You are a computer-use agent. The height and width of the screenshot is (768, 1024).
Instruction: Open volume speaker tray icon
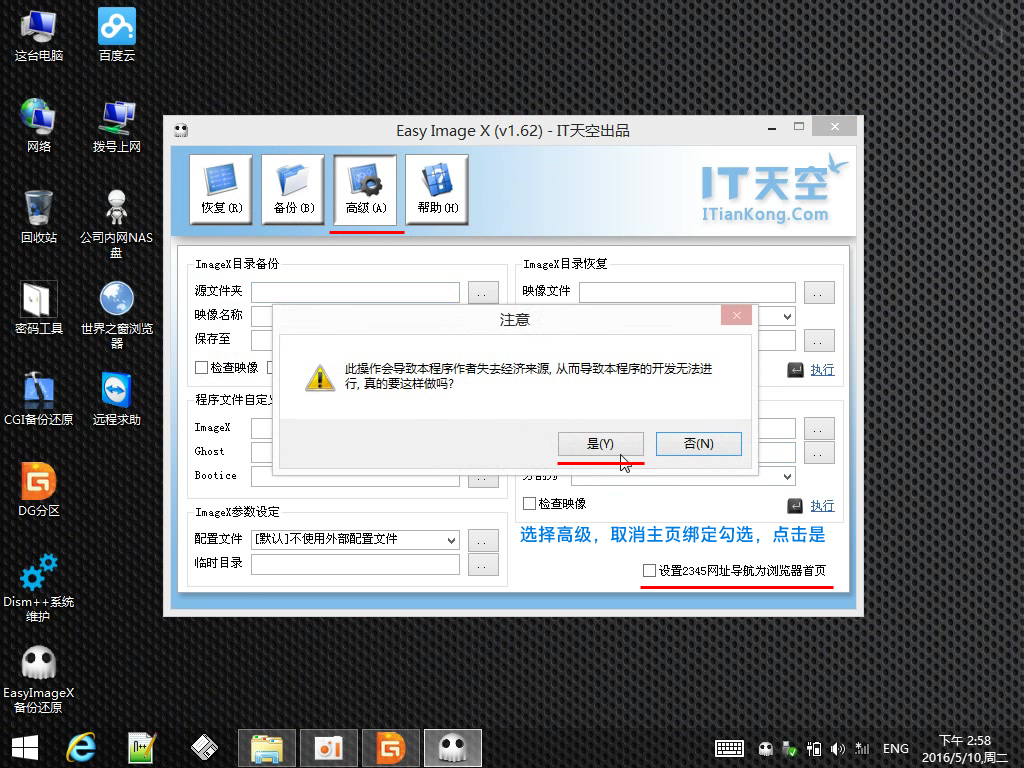tap(837, 748)
